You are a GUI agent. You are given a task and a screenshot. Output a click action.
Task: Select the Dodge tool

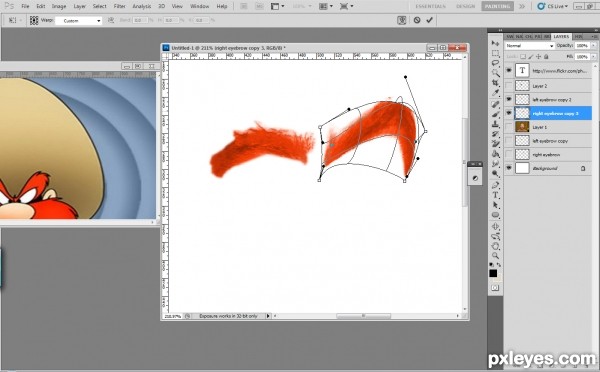(495, 174)
